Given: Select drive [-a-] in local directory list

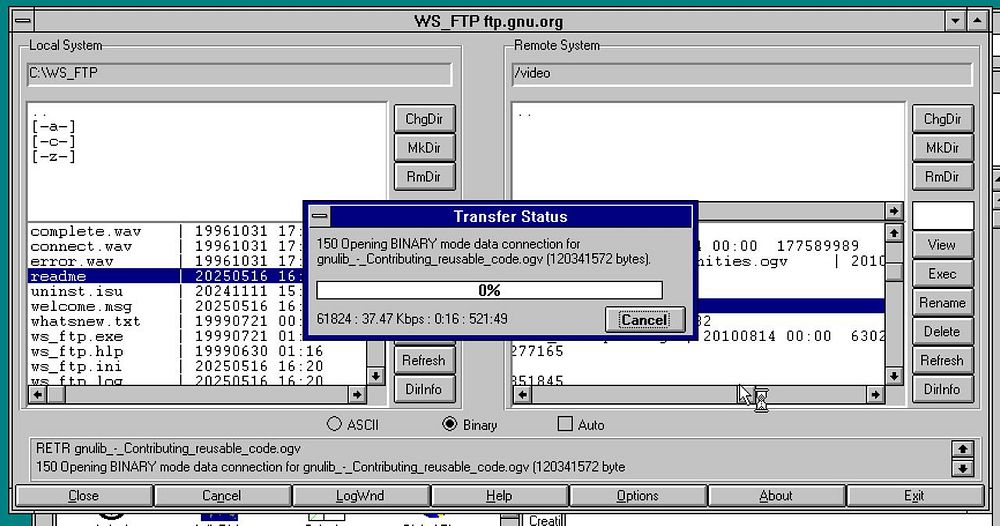Looking at the screenshot, I should click(54, 126).
